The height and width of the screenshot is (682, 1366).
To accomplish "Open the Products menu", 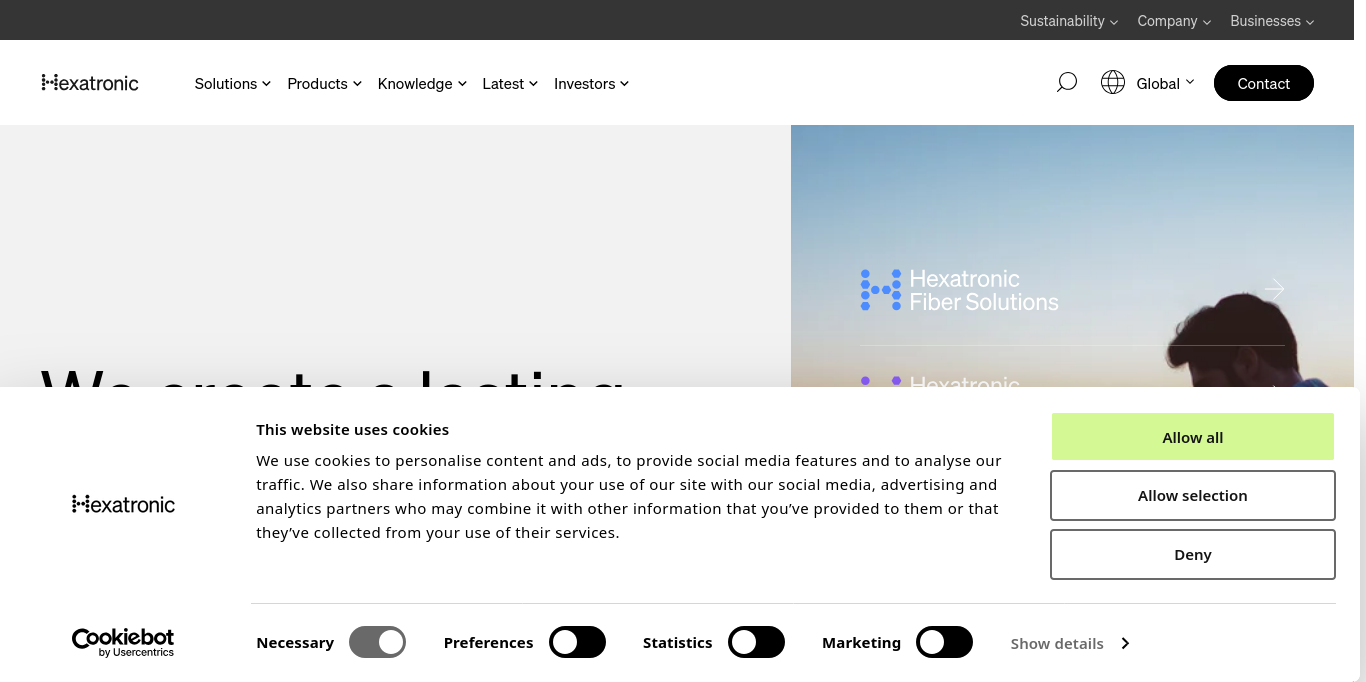I will pos(325,84).
